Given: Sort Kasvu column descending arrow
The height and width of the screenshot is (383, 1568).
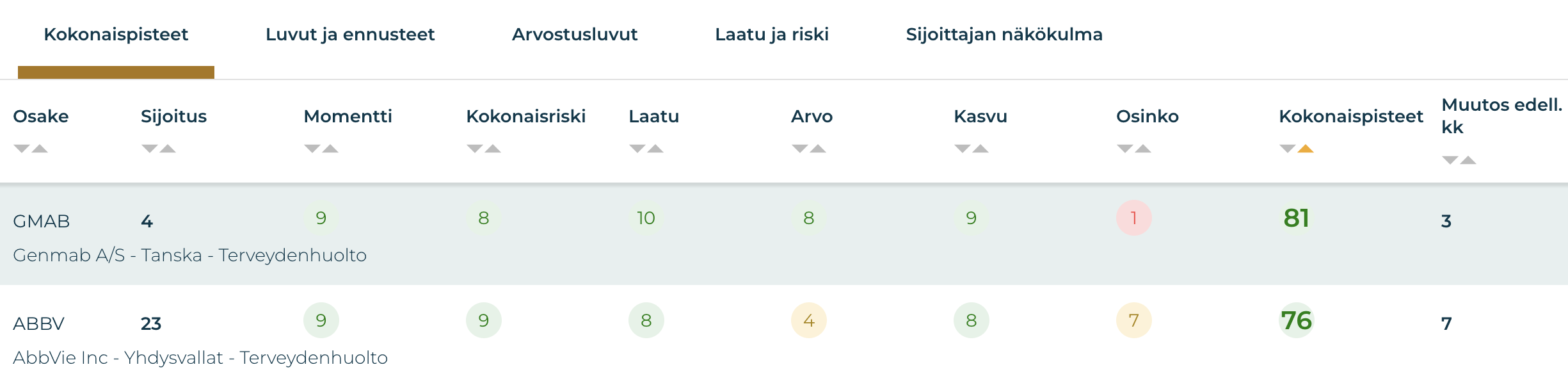Looking at the screenshot, I should pos(962,149).
